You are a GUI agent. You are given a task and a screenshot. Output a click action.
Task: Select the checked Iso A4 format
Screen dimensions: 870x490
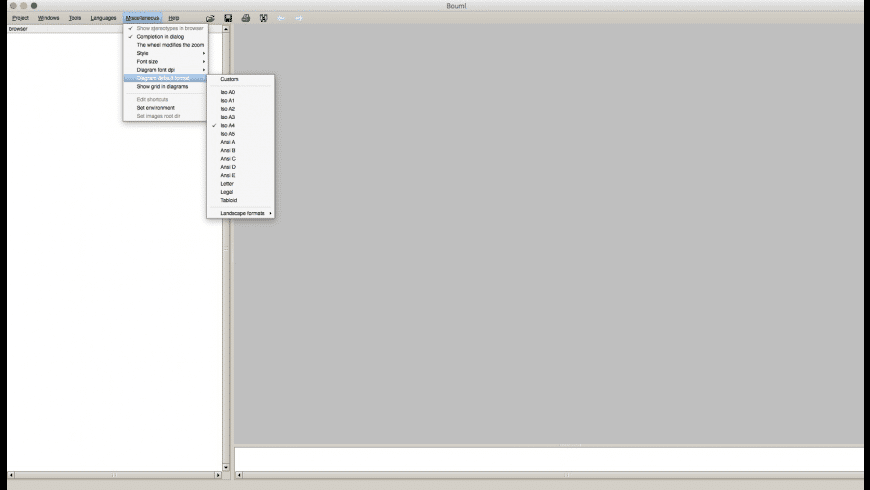(x=241, y=125)
